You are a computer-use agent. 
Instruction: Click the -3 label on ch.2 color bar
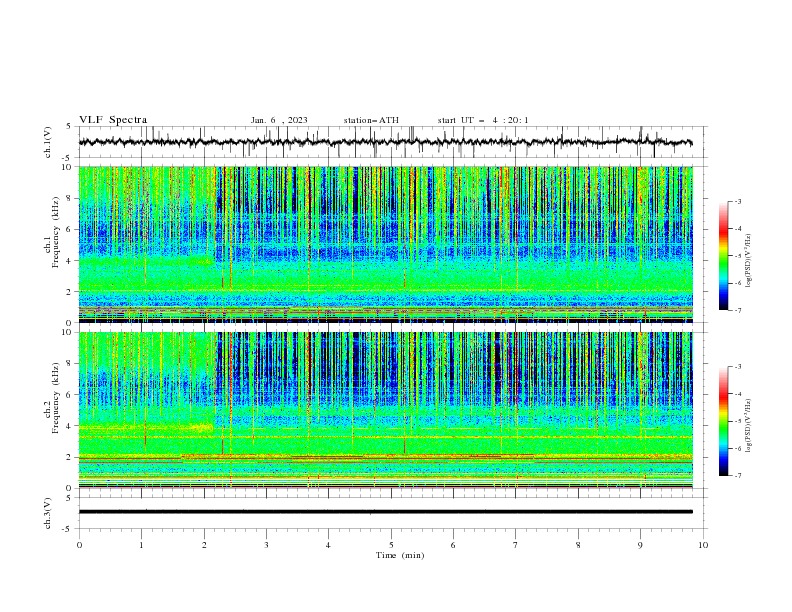tap(737, 367)
